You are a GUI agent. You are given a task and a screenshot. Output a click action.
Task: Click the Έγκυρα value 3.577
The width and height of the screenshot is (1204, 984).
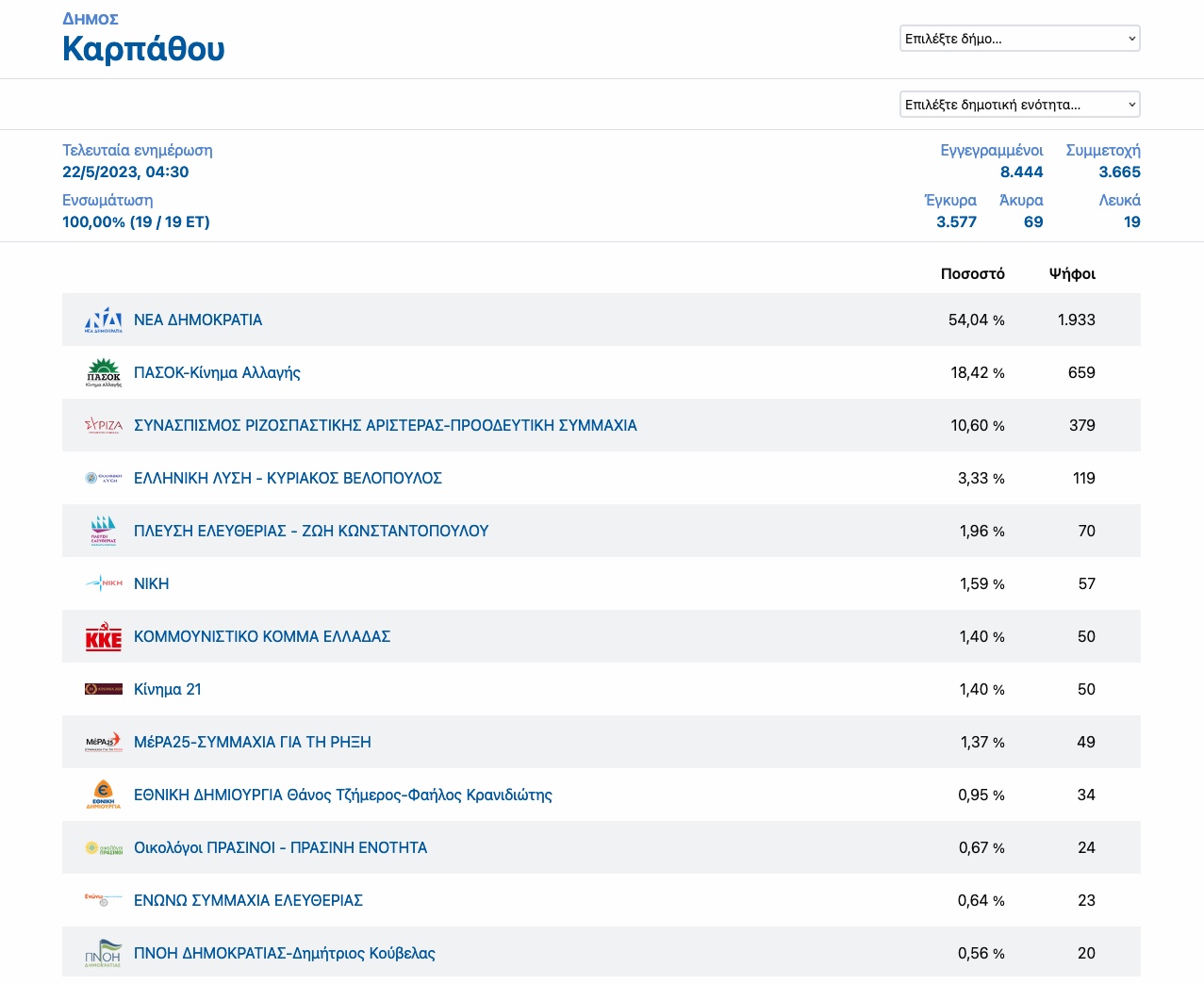click(x=956, y=221)
